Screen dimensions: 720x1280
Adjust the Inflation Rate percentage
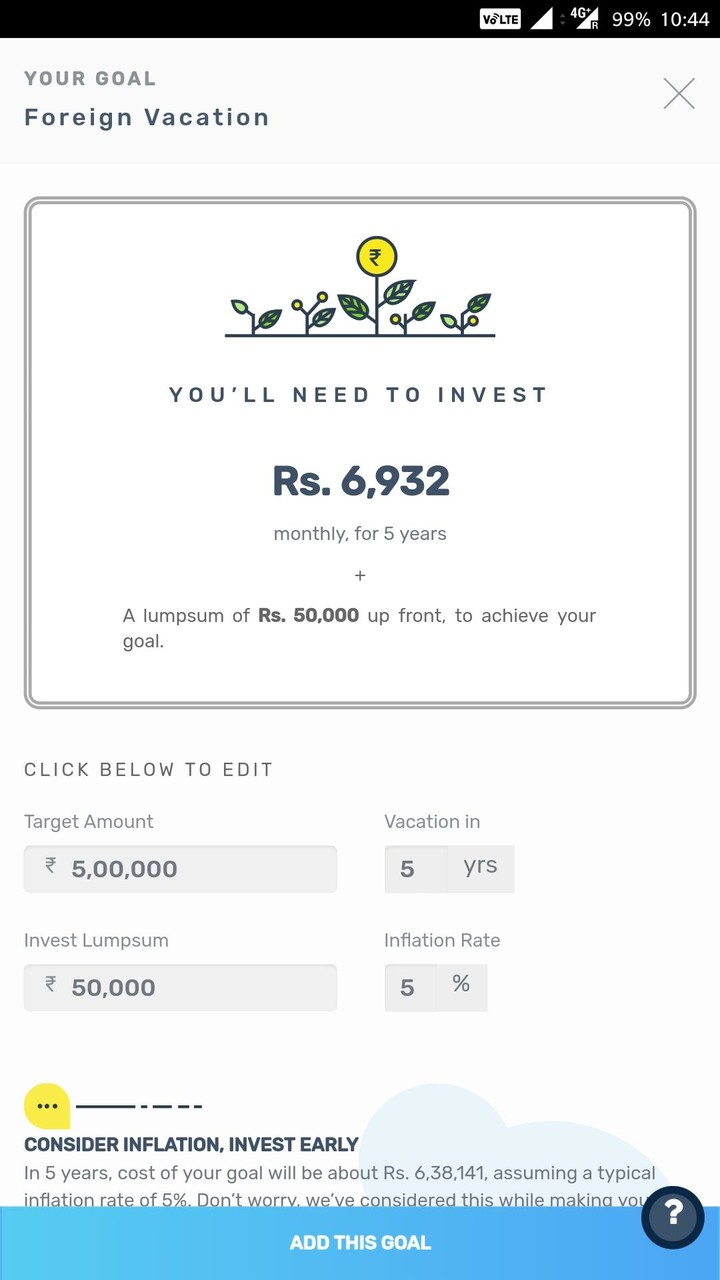point(409,987)
